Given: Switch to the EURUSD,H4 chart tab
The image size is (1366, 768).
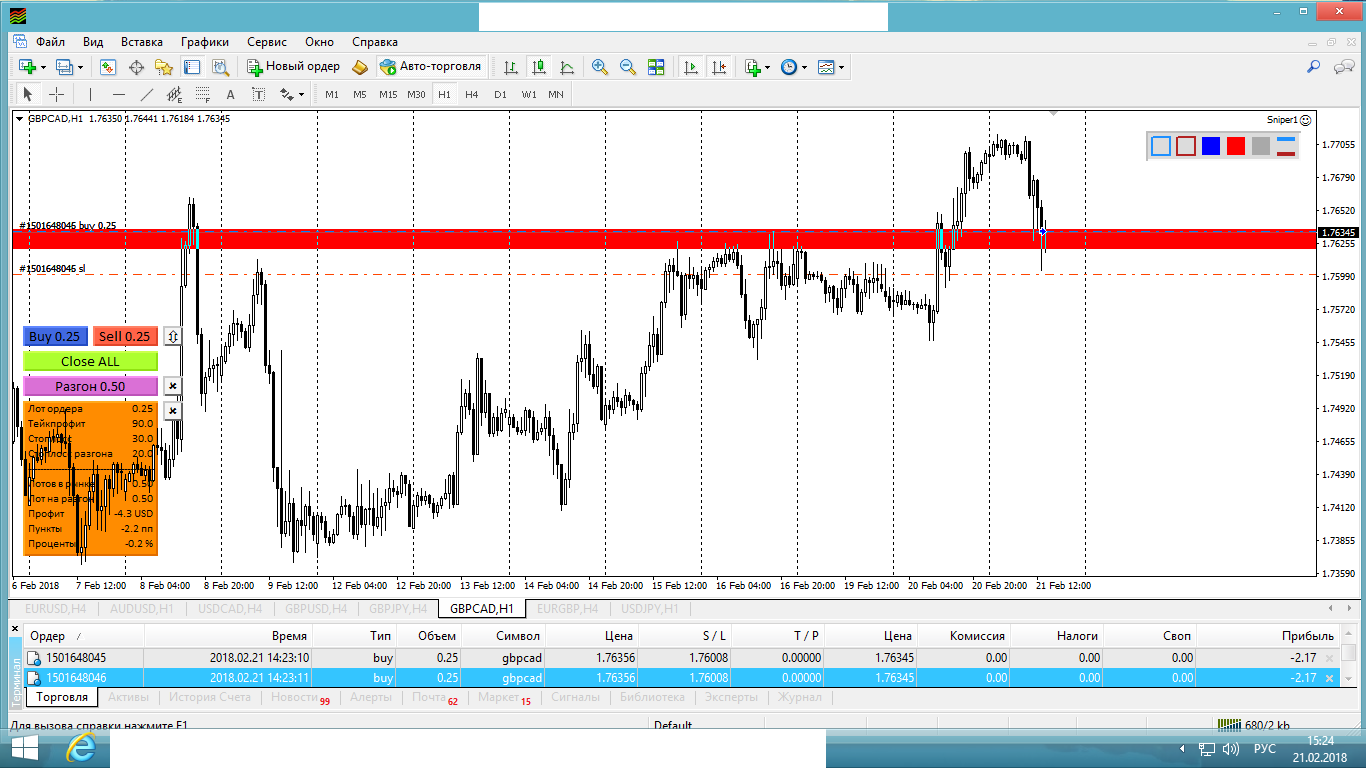Looking at the screenshot, I should (x=56, y=608).
